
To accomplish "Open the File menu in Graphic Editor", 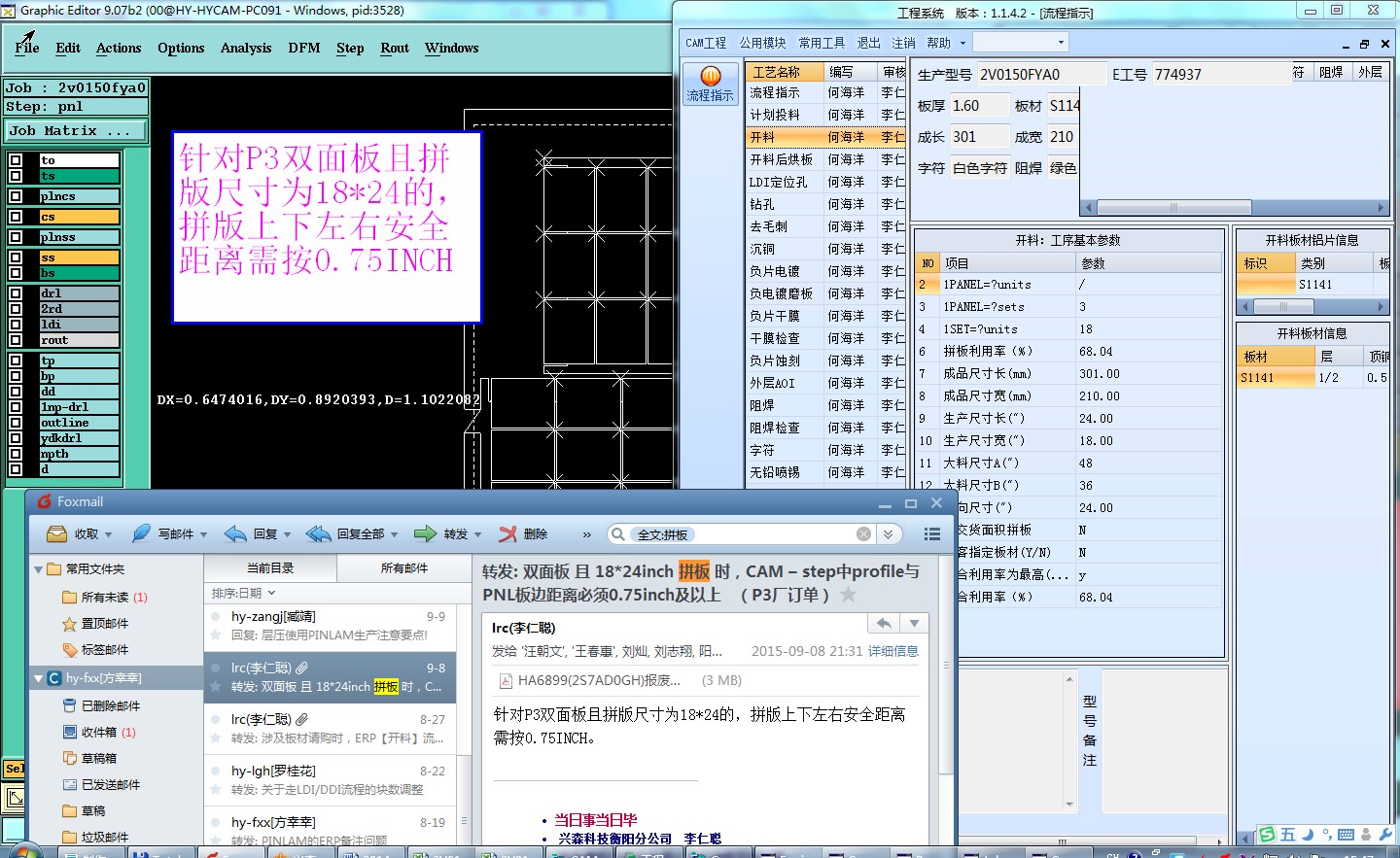I will 27,48.
